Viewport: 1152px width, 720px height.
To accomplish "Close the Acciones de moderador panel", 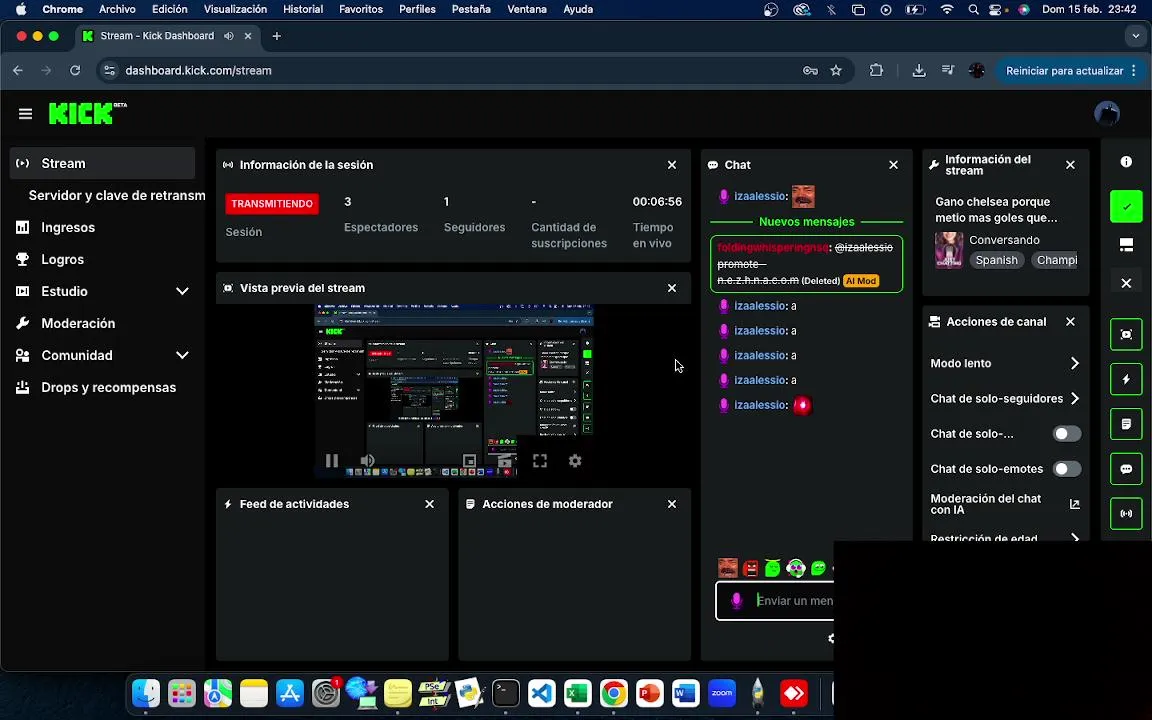I will tap(672, 504).
